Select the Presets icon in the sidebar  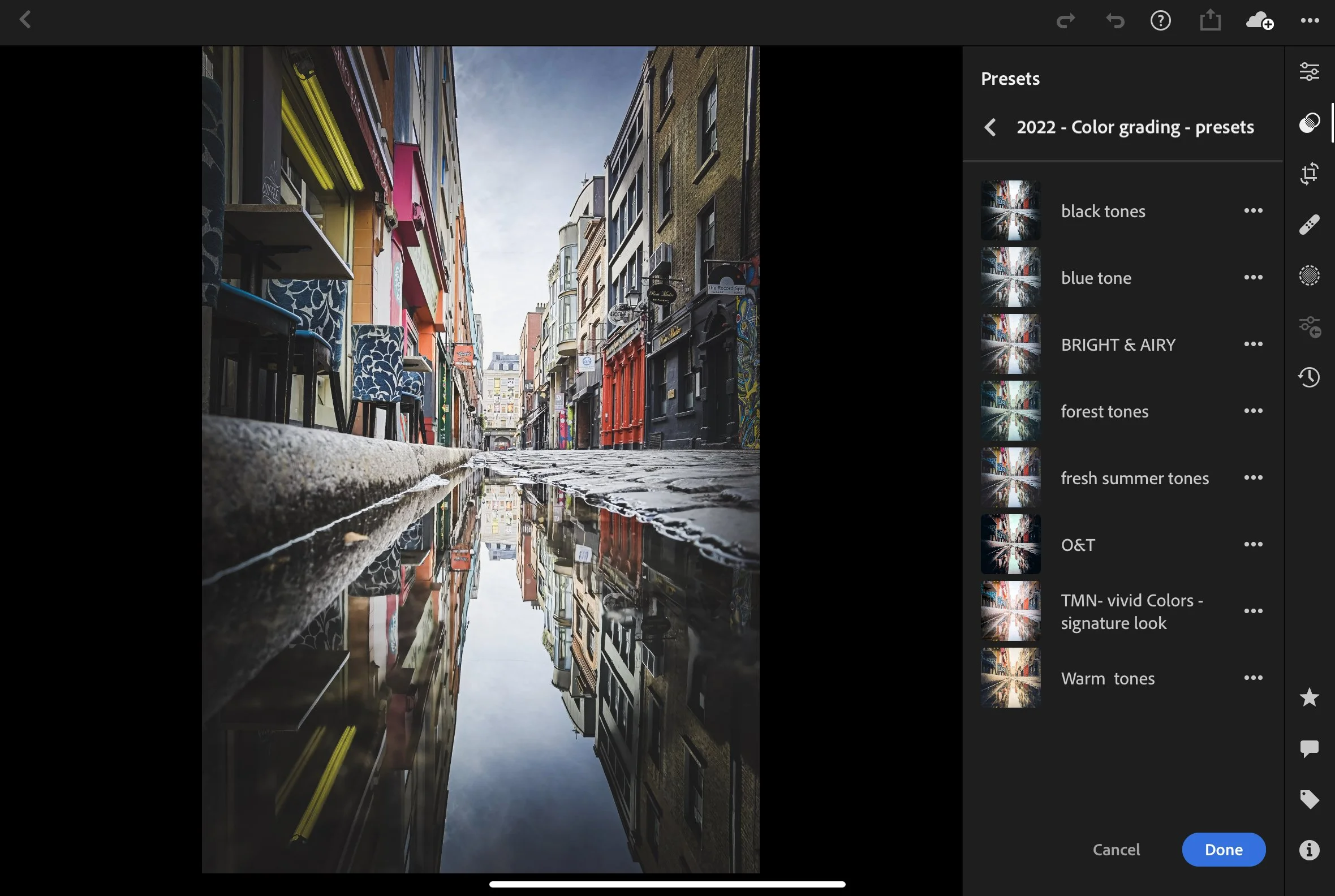pyautogui.click(x=1309, y=123)
